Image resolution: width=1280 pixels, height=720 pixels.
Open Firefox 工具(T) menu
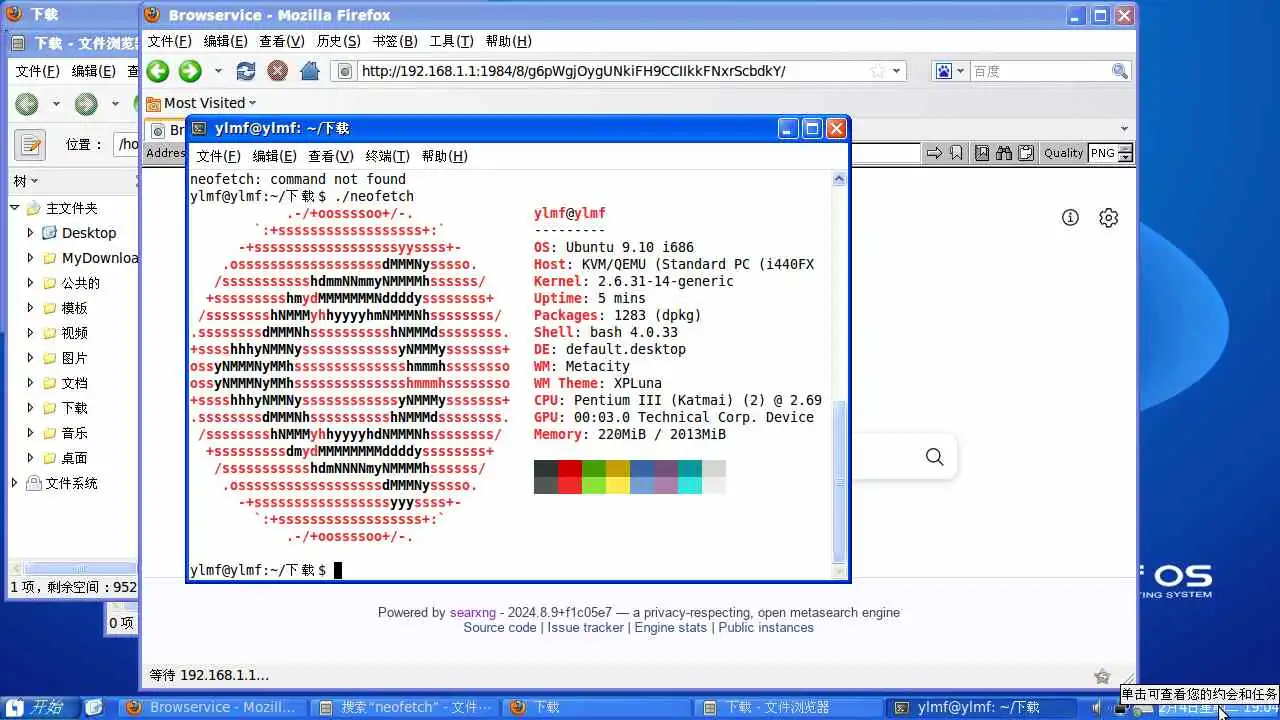[x=451, y=41]
